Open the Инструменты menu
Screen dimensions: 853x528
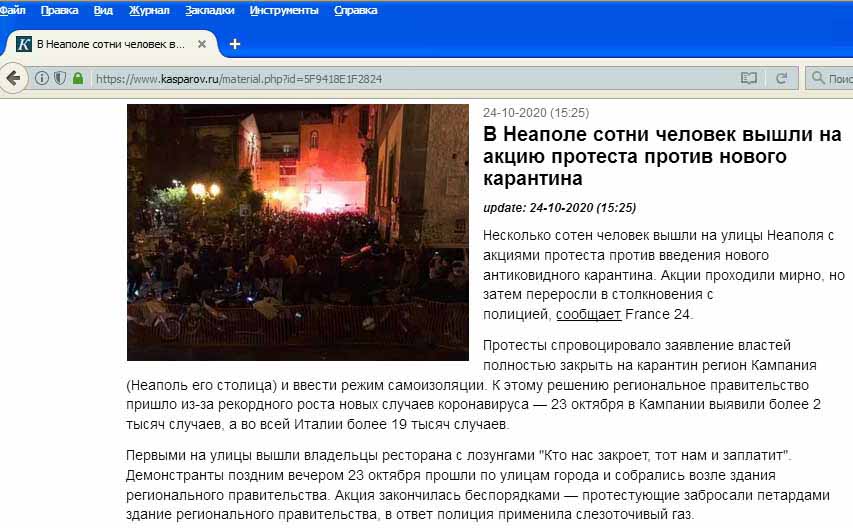point(283,10)
